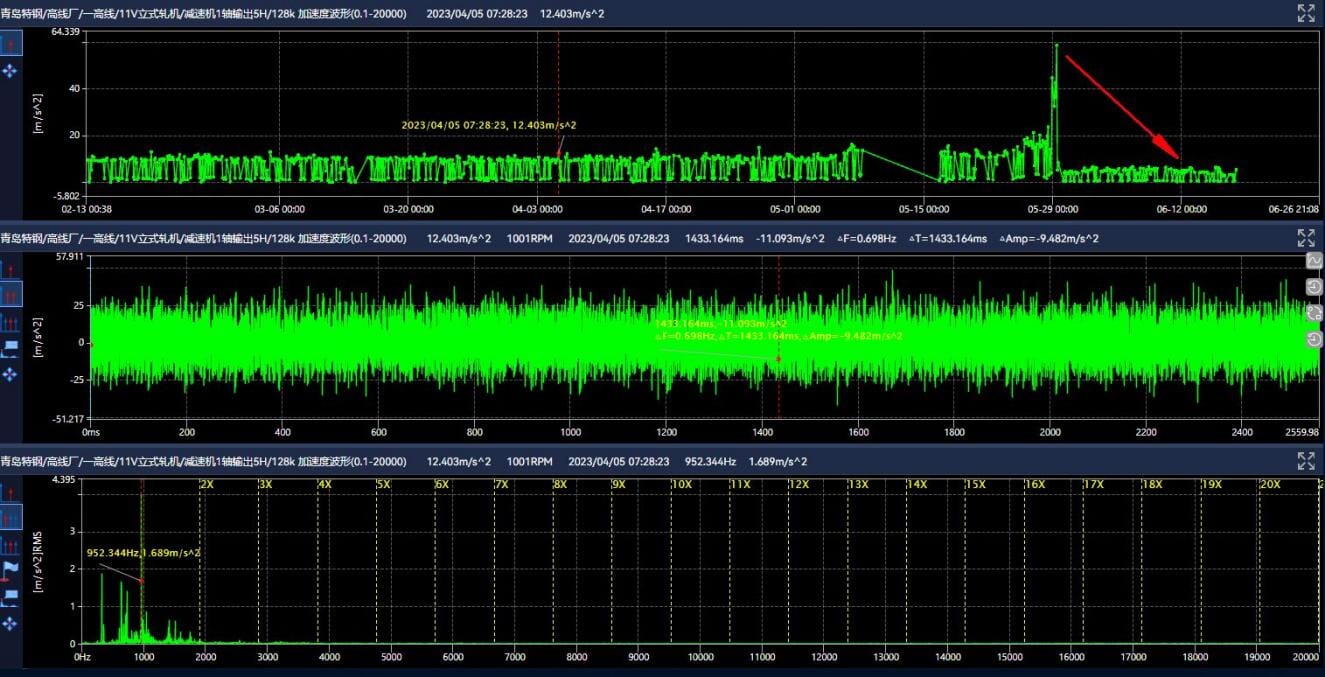The width and height of the screenshot is (1325, 677).
Task: Select flag marker tool in waveform panel
Action: coord(10,348)
